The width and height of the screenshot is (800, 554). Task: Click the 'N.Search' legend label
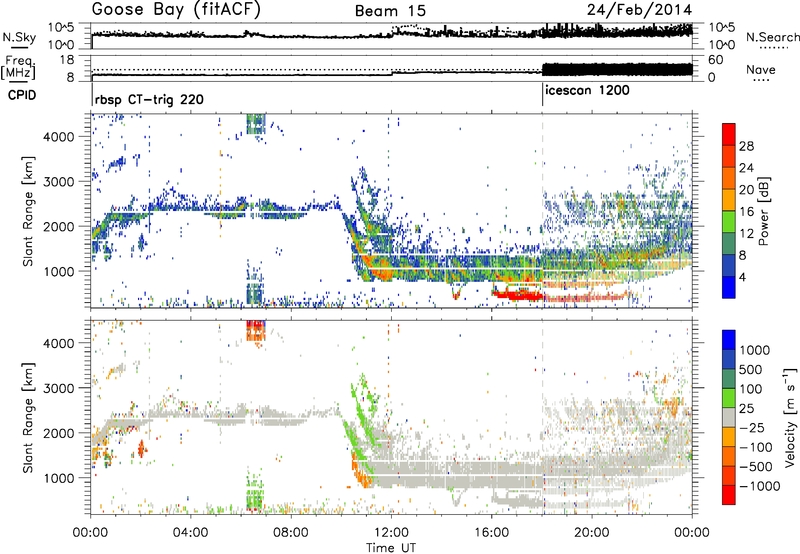coord(772,37)
